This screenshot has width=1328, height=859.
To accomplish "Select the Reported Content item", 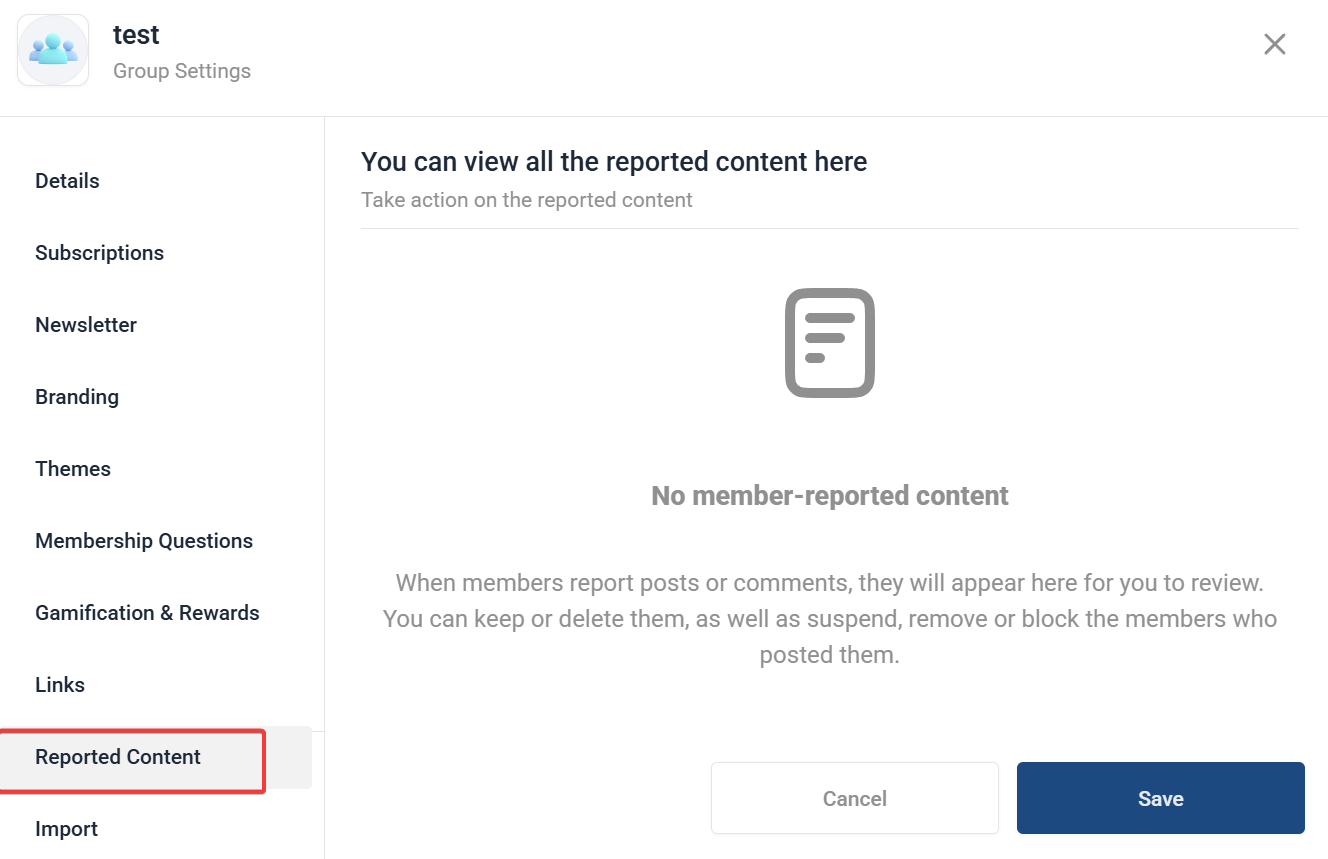I will coord(118,757).
